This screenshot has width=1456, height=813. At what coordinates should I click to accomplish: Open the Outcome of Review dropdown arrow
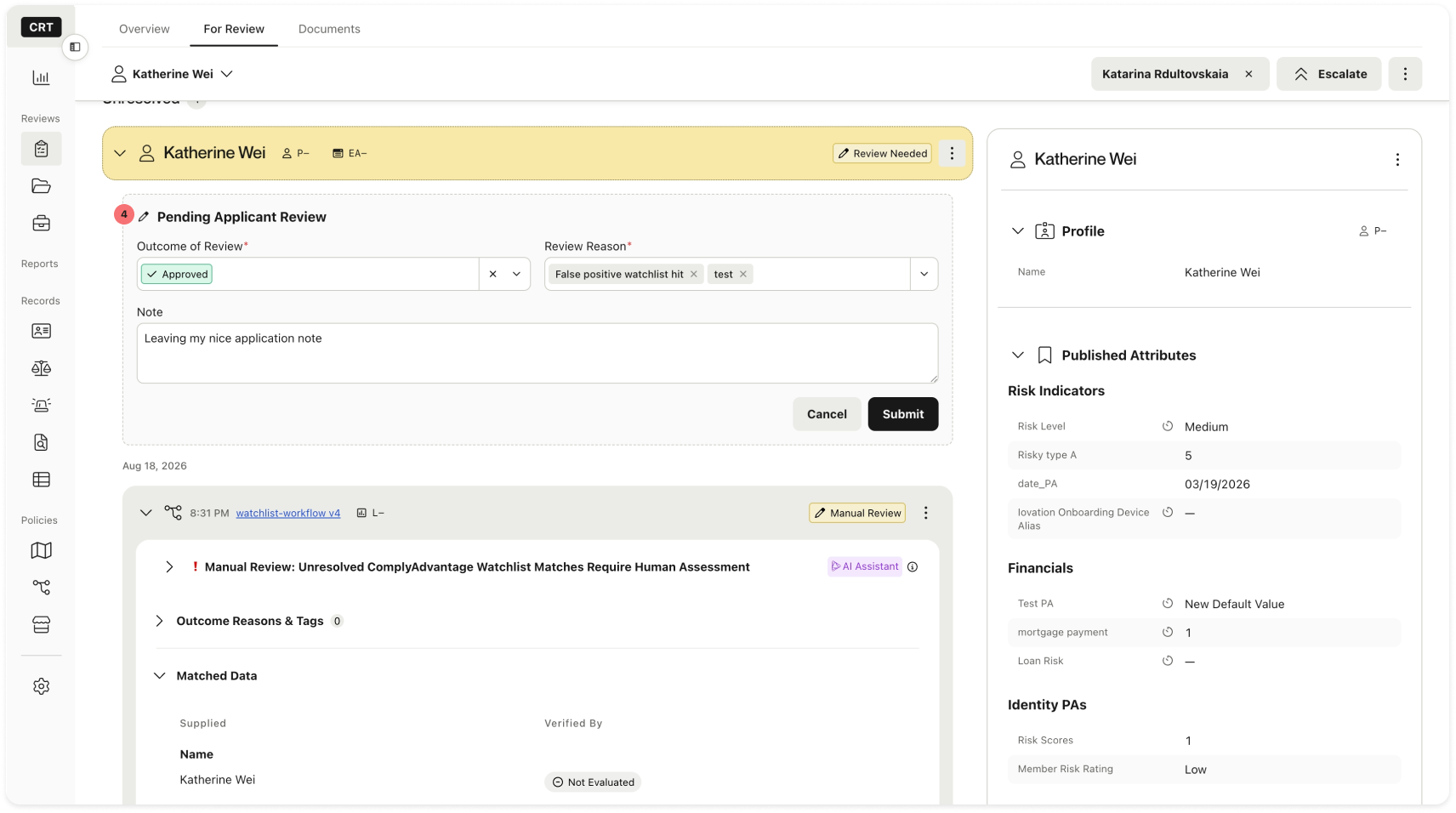(516, 274)
